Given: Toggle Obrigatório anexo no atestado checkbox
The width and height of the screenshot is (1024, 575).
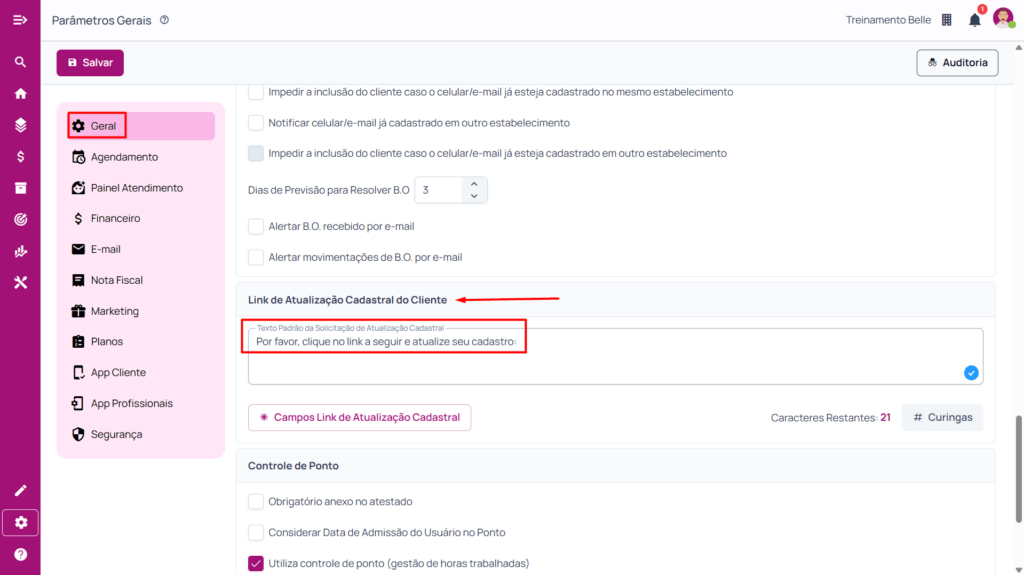Looking at the screenshot, I should tap(256, 501).
